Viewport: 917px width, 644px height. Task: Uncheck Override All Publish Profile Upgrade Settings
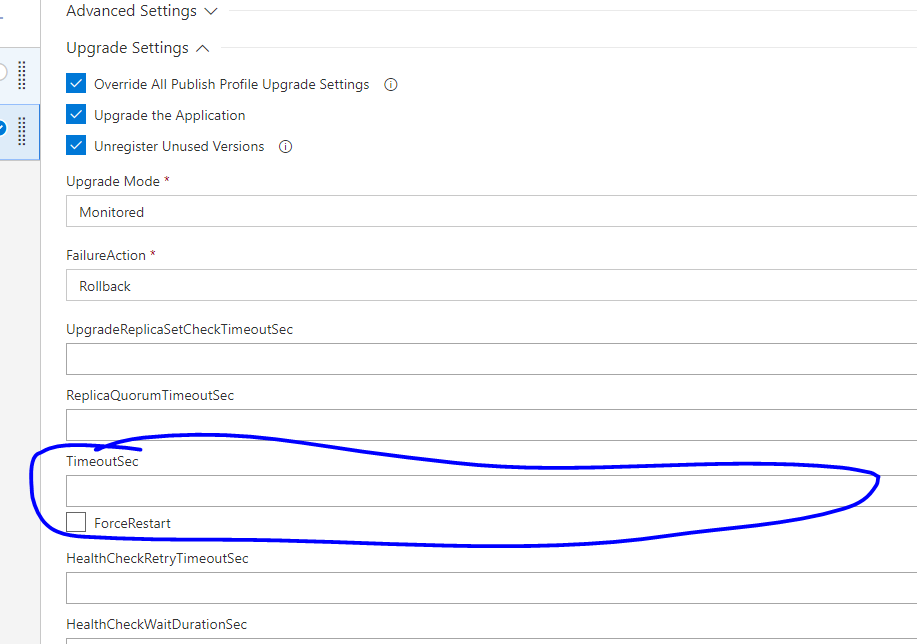pos(76,83)
